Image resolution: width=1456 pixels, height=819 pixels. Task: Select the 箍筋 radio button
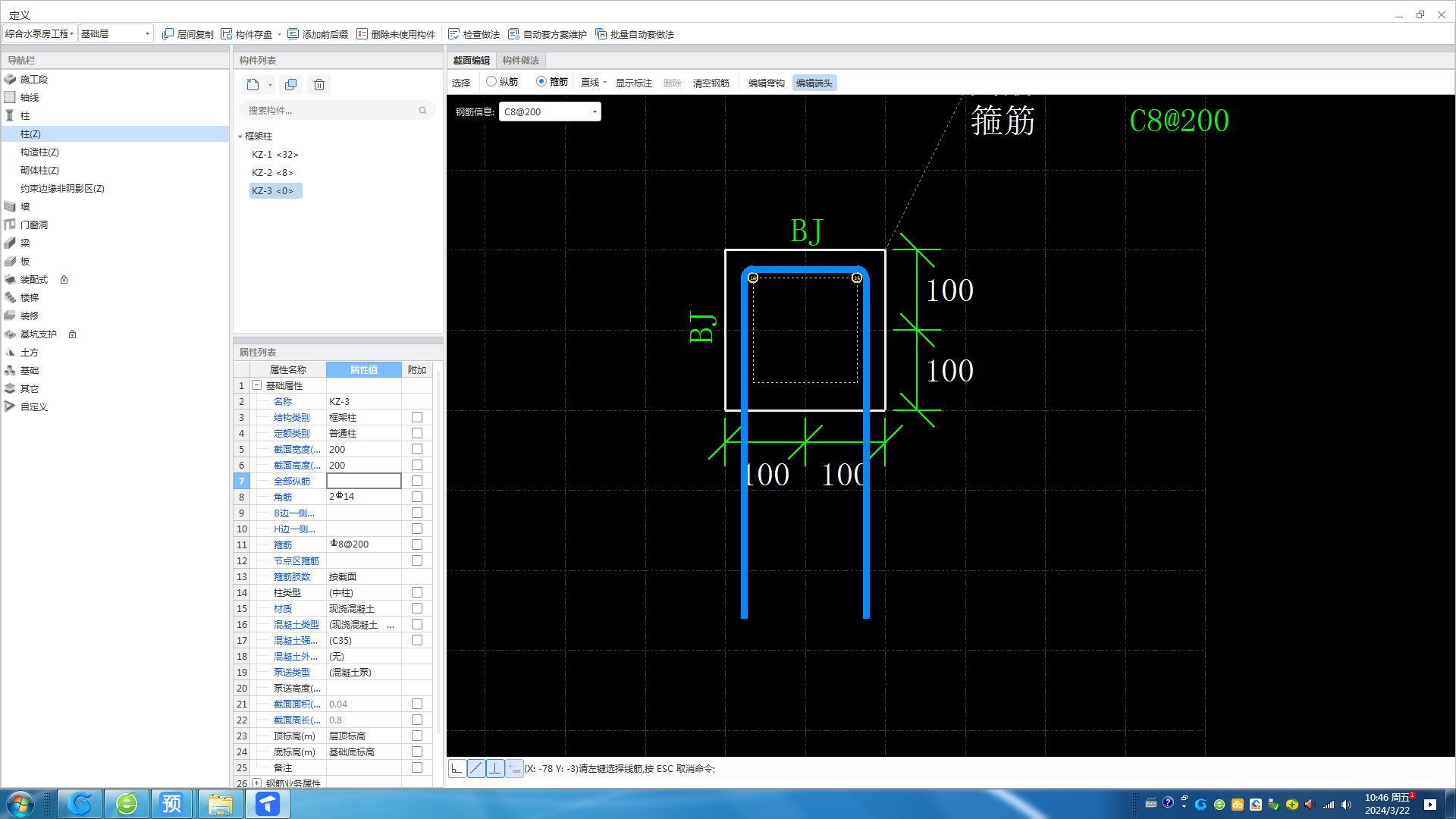click(541, 81)
